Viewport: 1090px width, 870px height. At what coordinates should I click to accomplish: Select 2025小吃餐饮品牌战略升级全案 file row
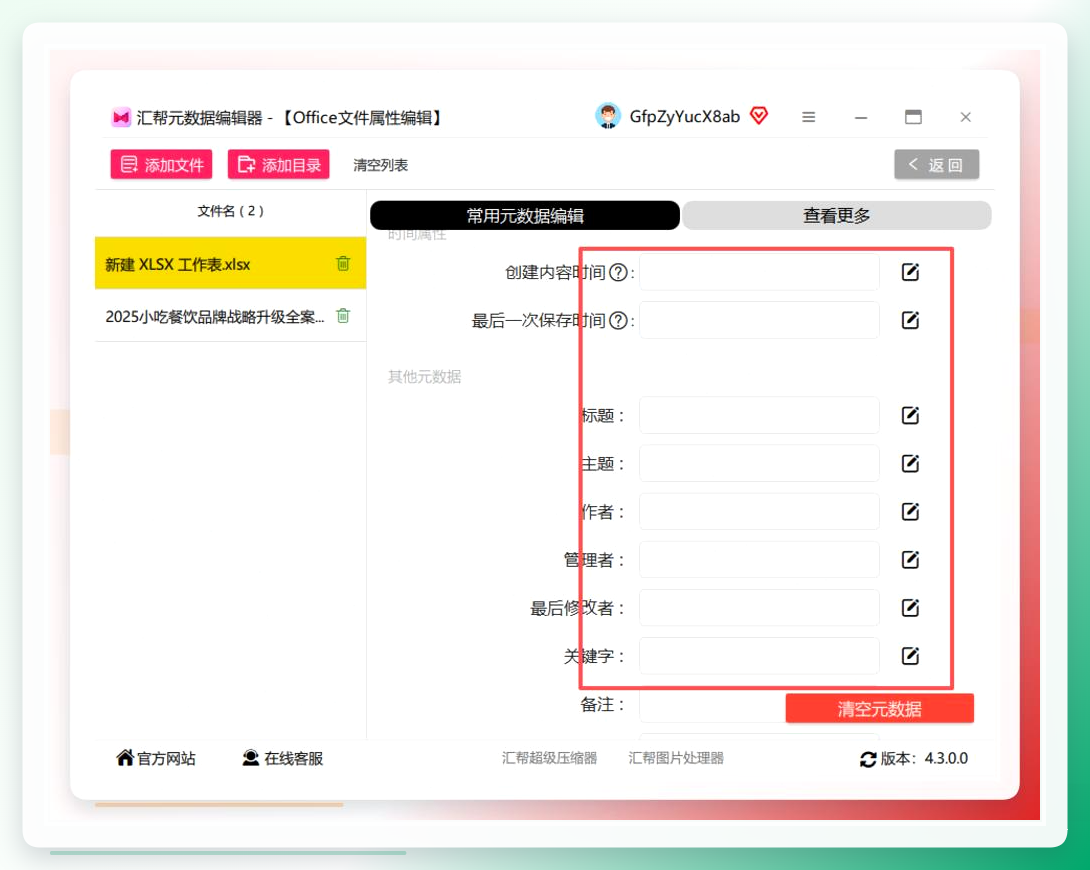[x=230, y=316]
